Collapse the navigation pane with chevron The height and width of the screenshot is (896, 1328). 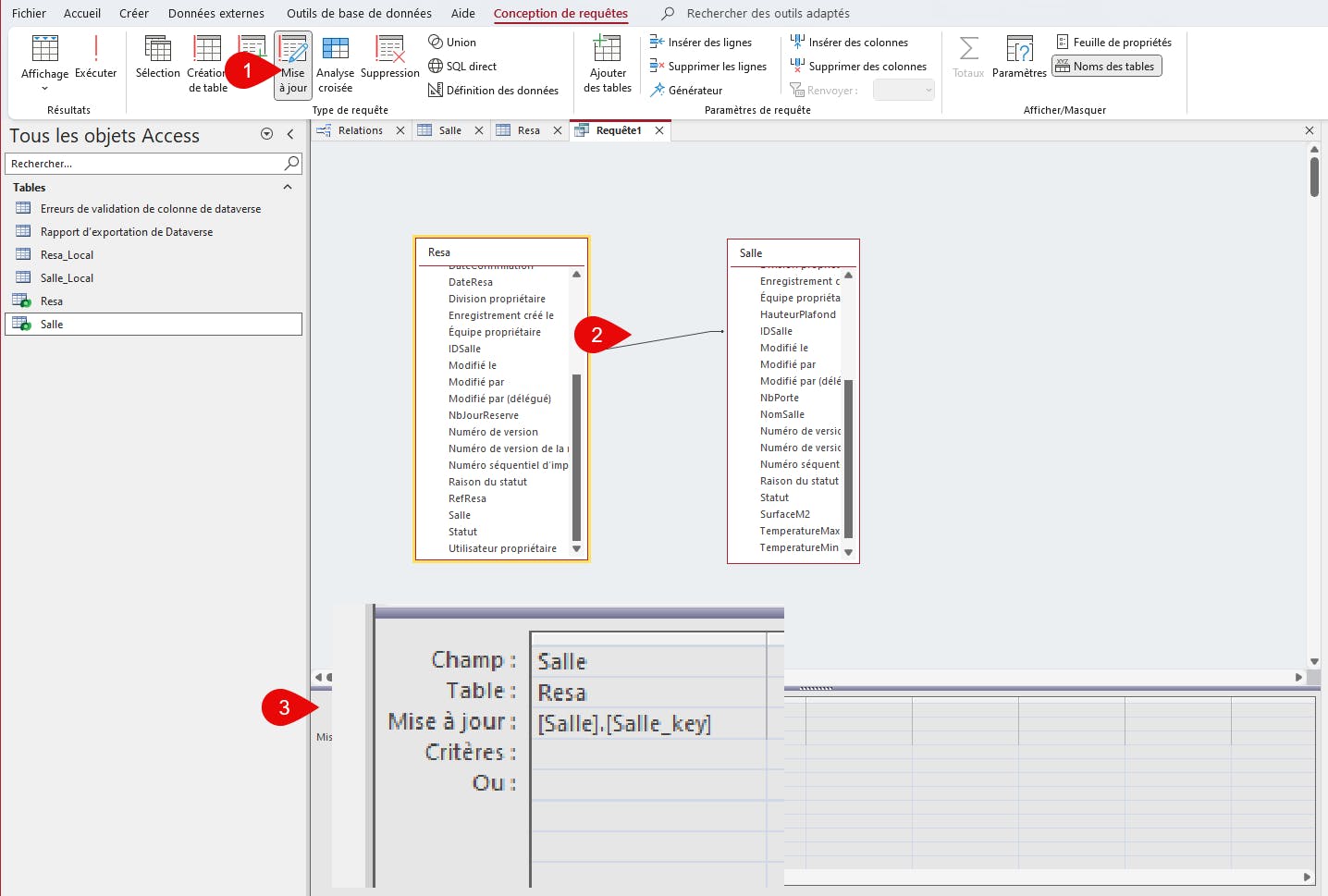[289, 134]
